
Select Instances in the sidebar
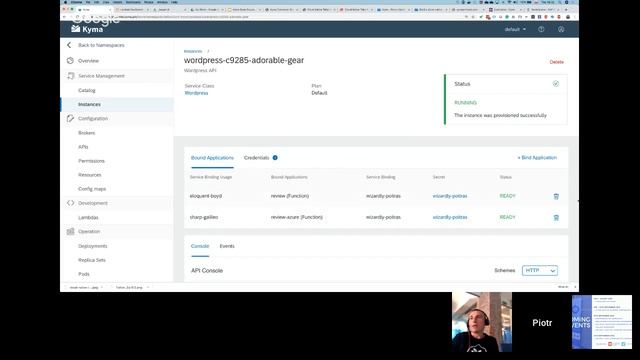coord(89,104)
